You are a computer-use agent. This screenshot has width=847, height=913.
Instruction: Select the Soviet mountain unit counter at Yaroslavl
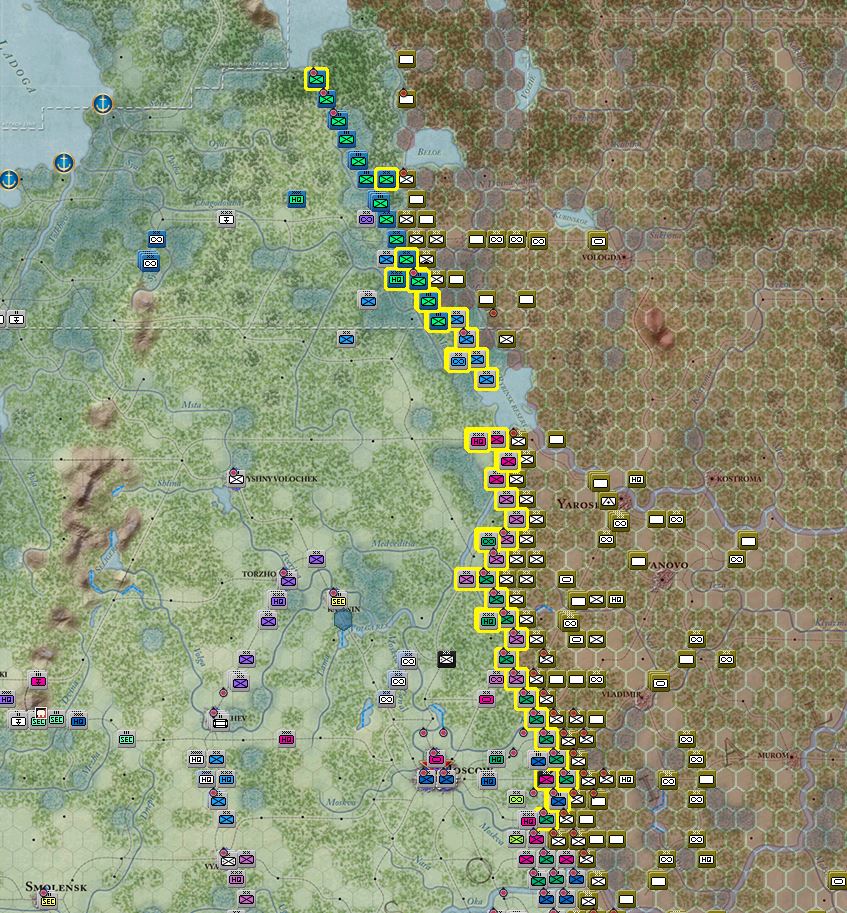pos(608,500)
